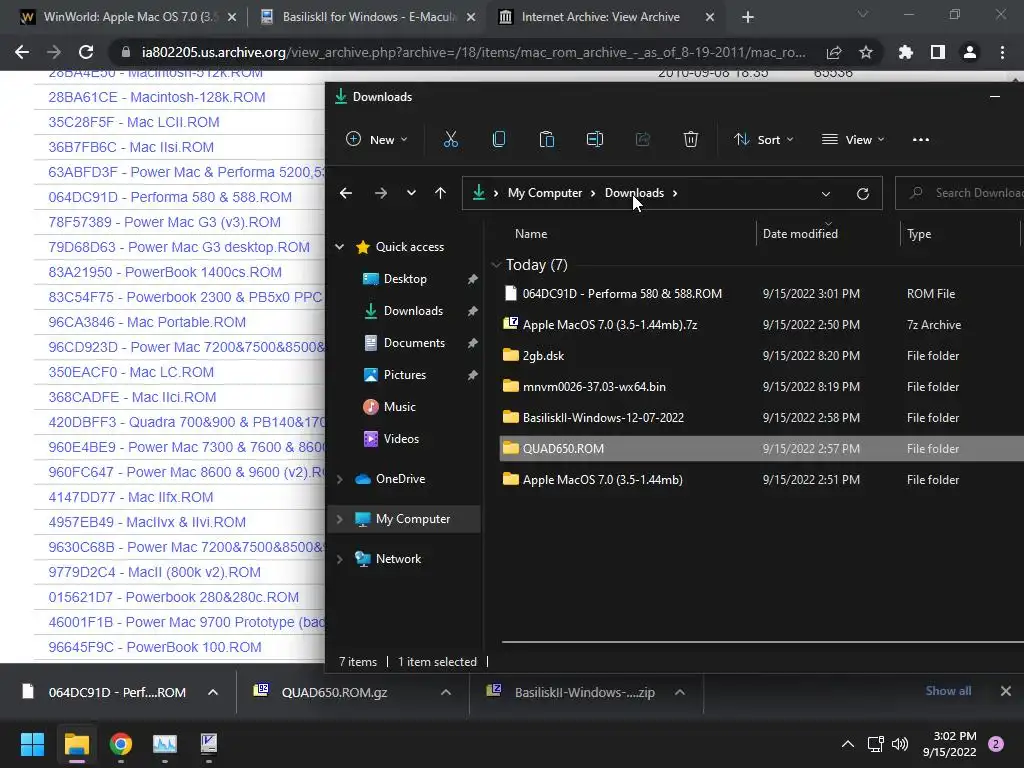Open 96CA3846 Mac Portable.ROM link

147,322
